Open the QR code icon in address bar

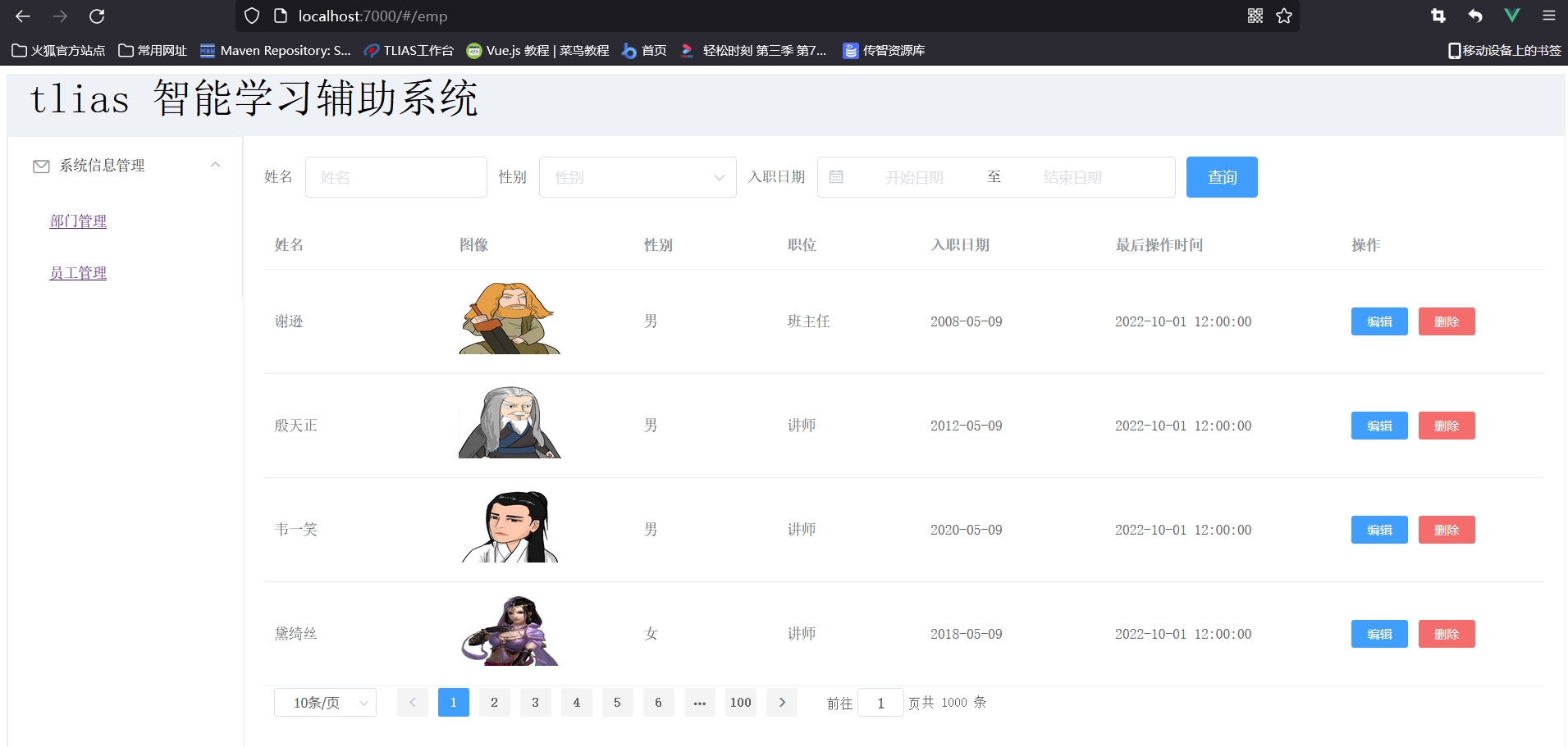pos(1255,16)
